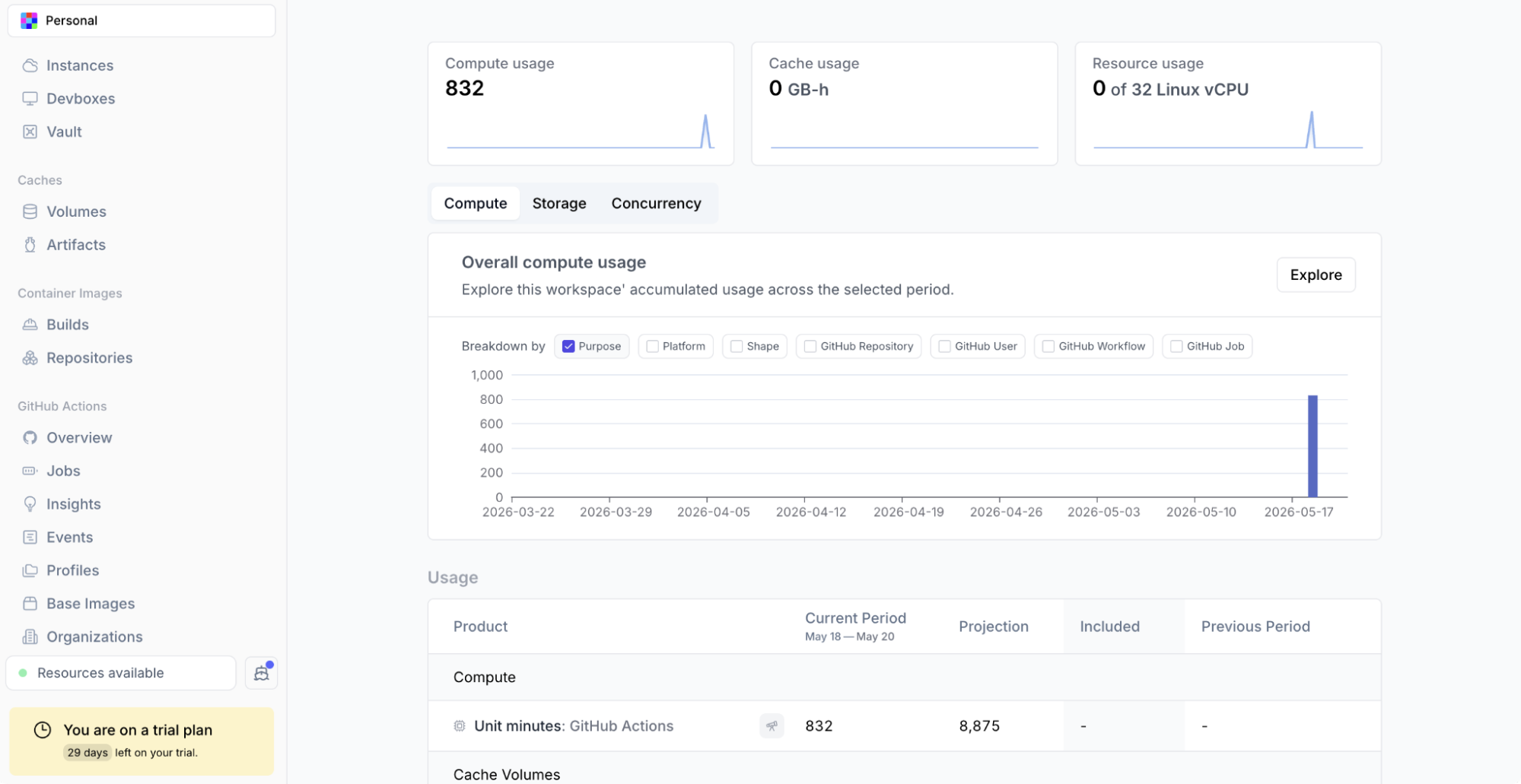Expand the Resources available status panel
This screenshot has width=1521, height=784.
[121, 673]
